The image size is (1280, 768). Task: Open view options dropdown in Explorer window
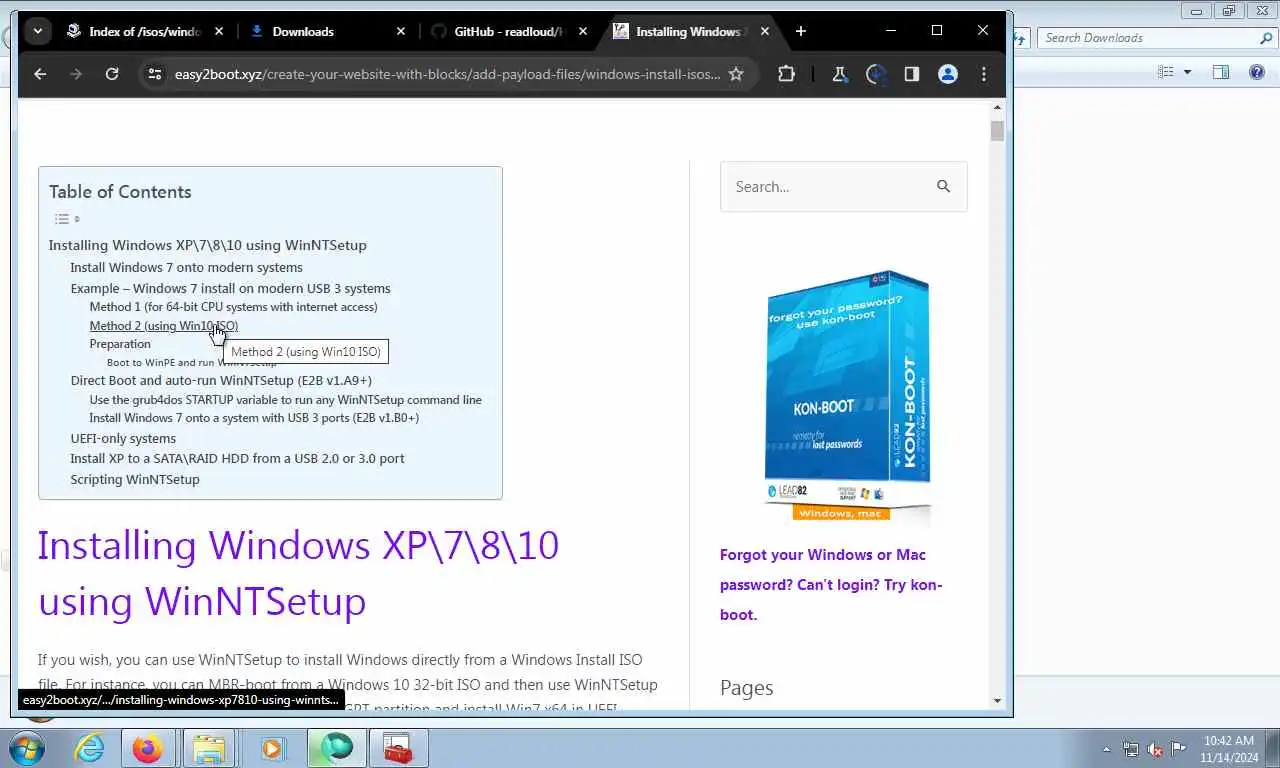click(x=1187, y=72)
